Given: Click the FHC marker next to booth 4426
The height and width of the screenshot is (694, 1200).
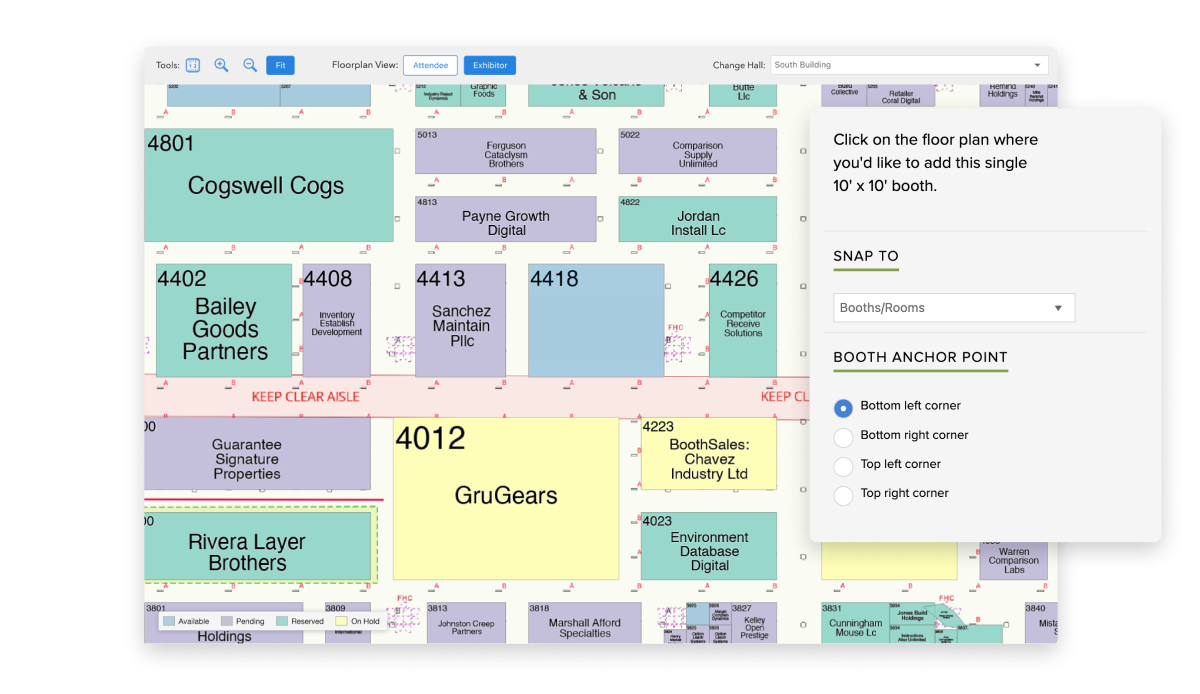Looking at the screenshot, I should pyautogui.click(x=677, y=328).
